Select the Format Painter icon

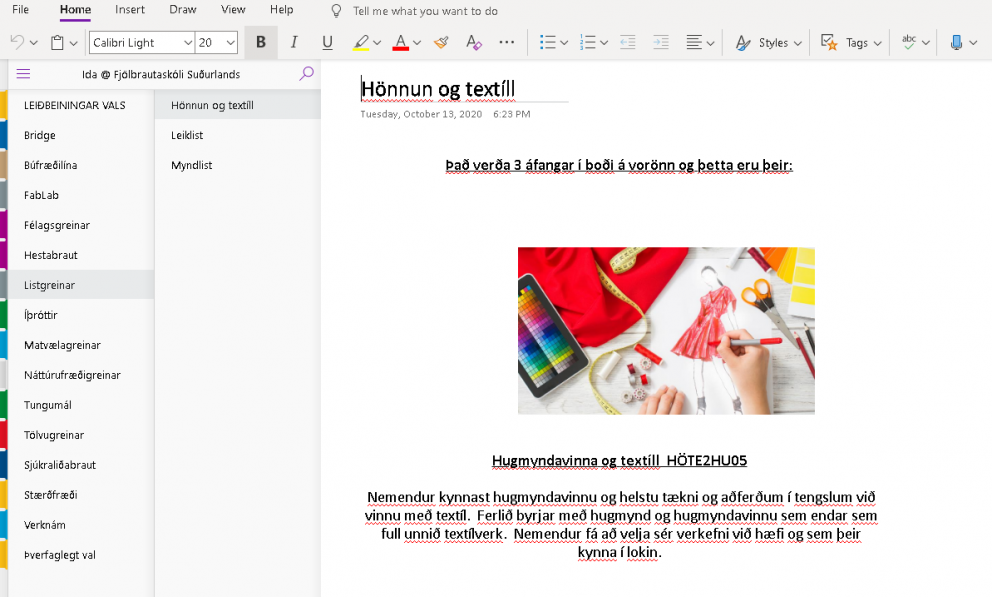coord(440,43)
